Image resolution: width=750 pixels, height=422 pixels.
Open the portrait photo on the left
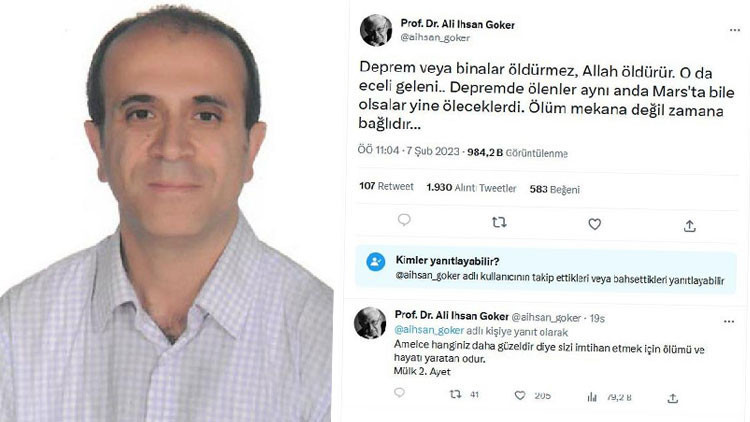pyautogui.click(x=166, y=211)
